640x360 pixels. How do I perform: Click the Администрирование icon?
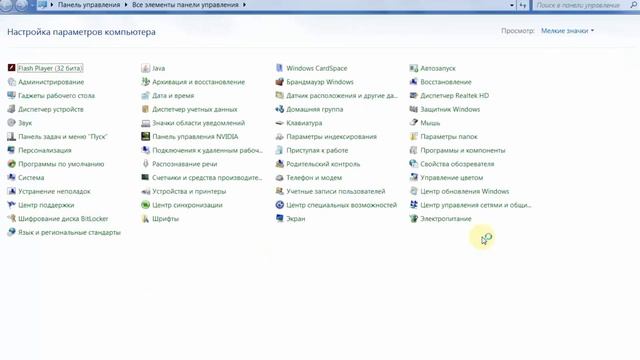point(11,82)
